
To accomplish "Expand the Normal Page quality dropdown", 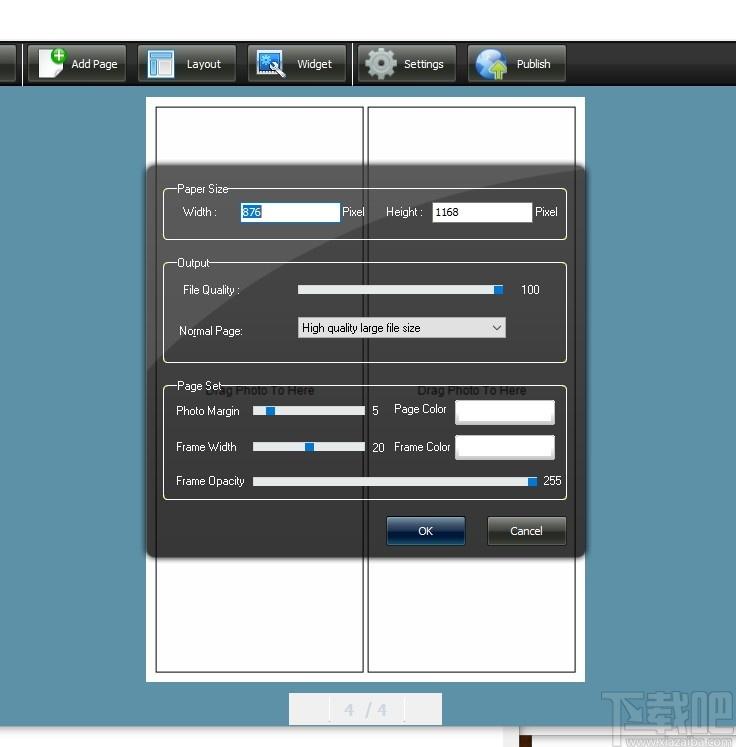I will point(402,328).
